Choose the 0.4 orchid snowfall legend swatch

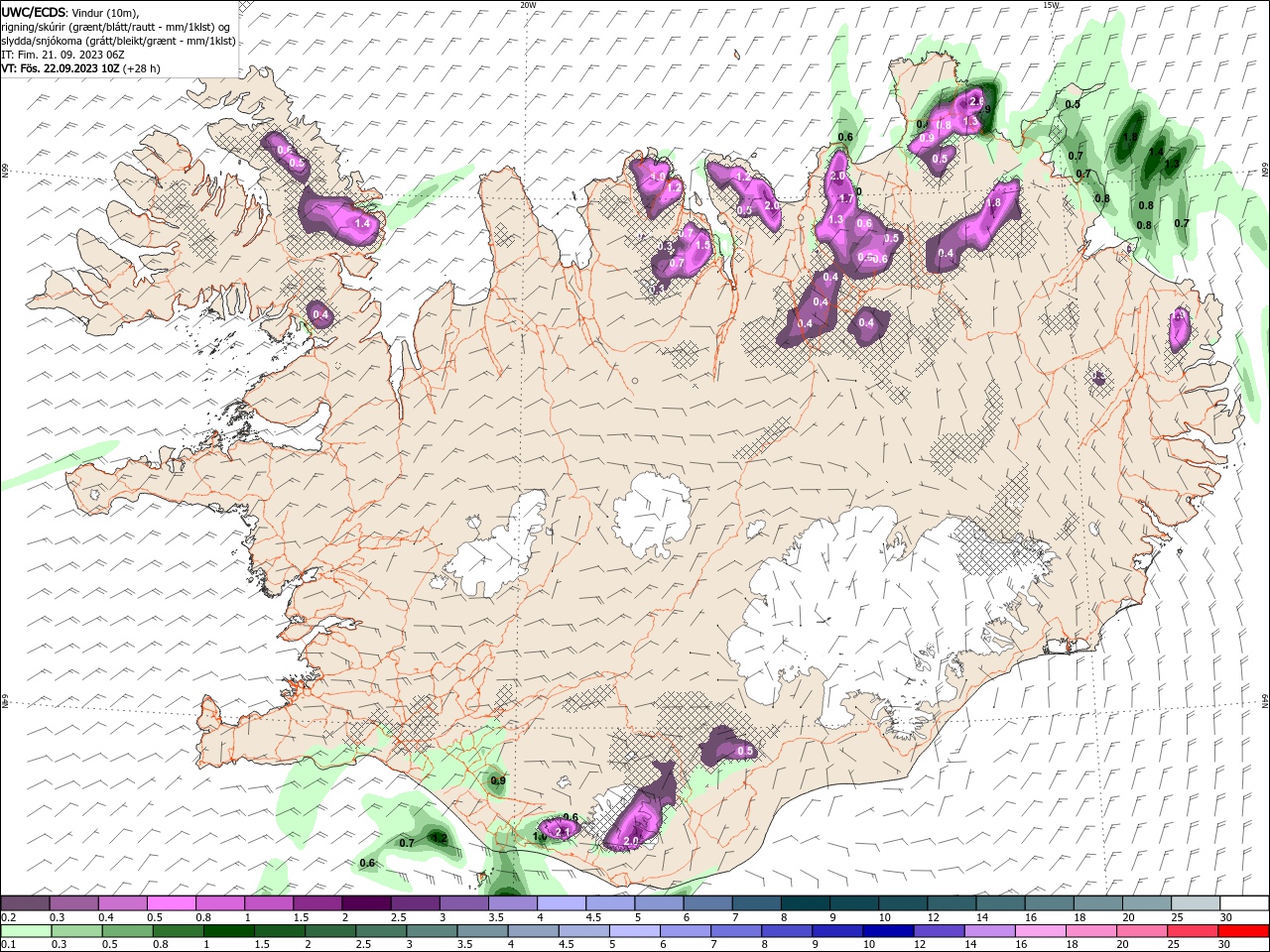(x=123, y=903)
